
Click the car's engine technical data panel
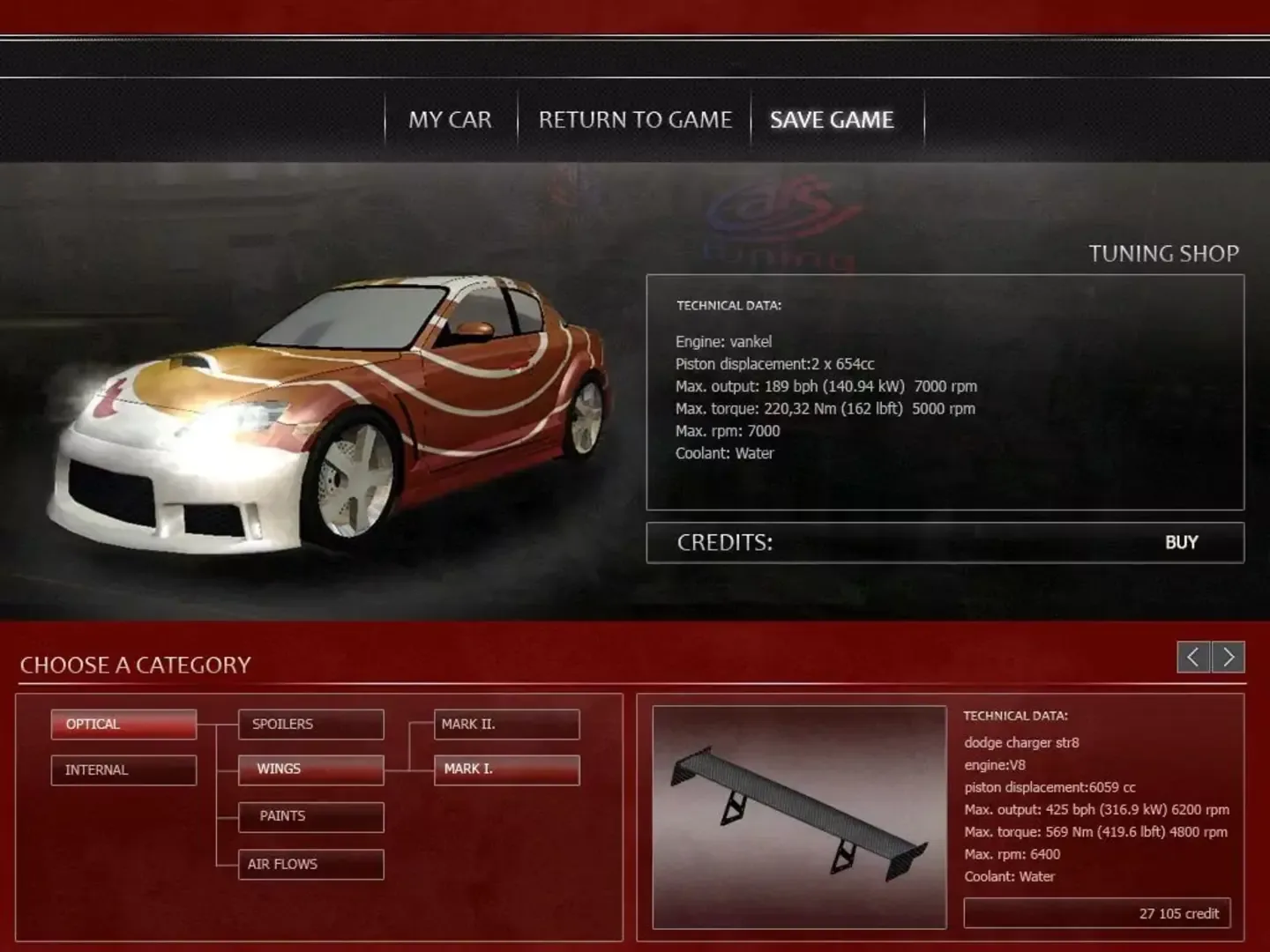(945, 392)
